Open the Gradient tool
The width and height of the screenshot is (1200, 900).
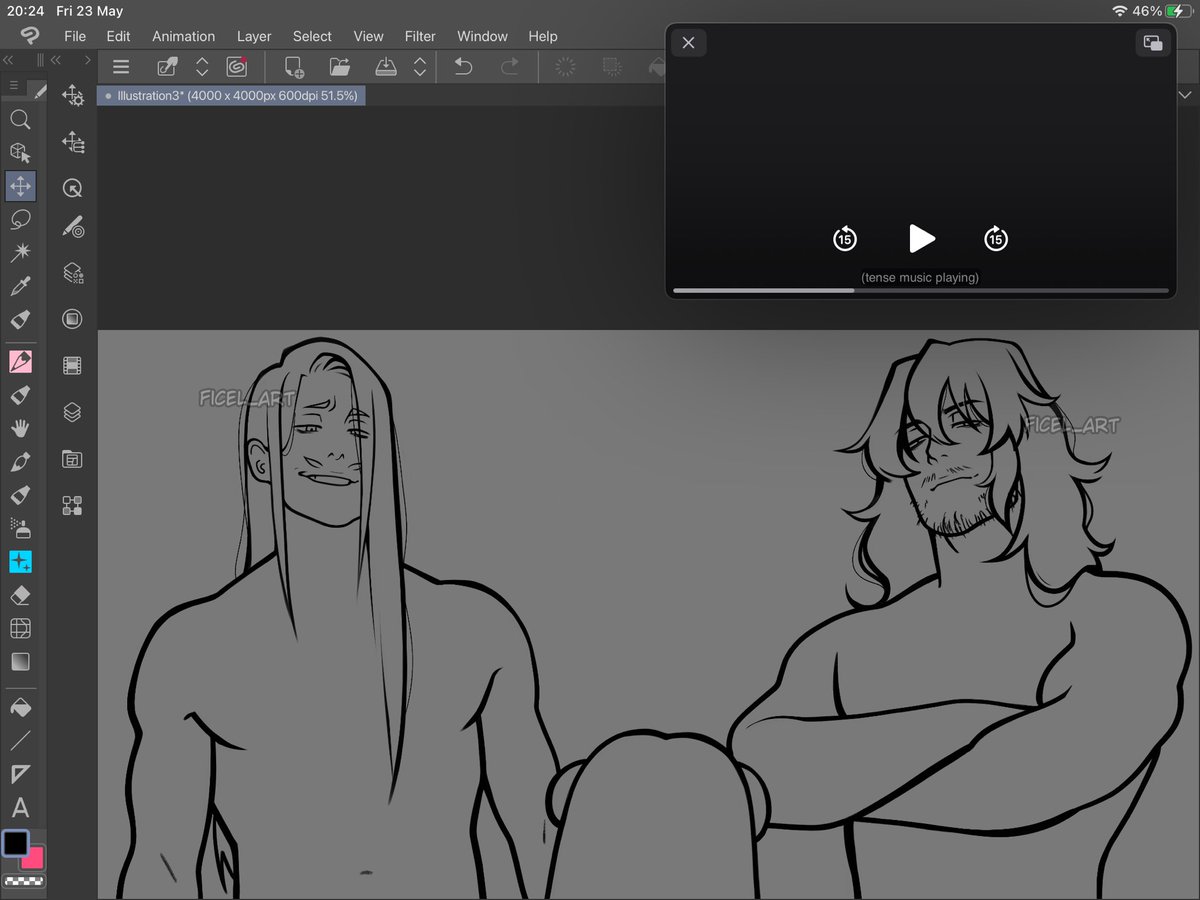tap(21, 661)
